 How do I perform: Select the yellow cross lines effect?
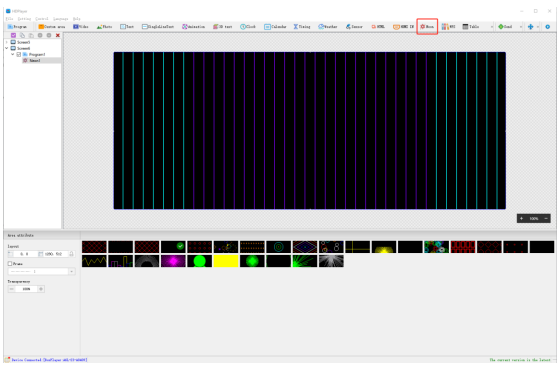pos(358,247)
